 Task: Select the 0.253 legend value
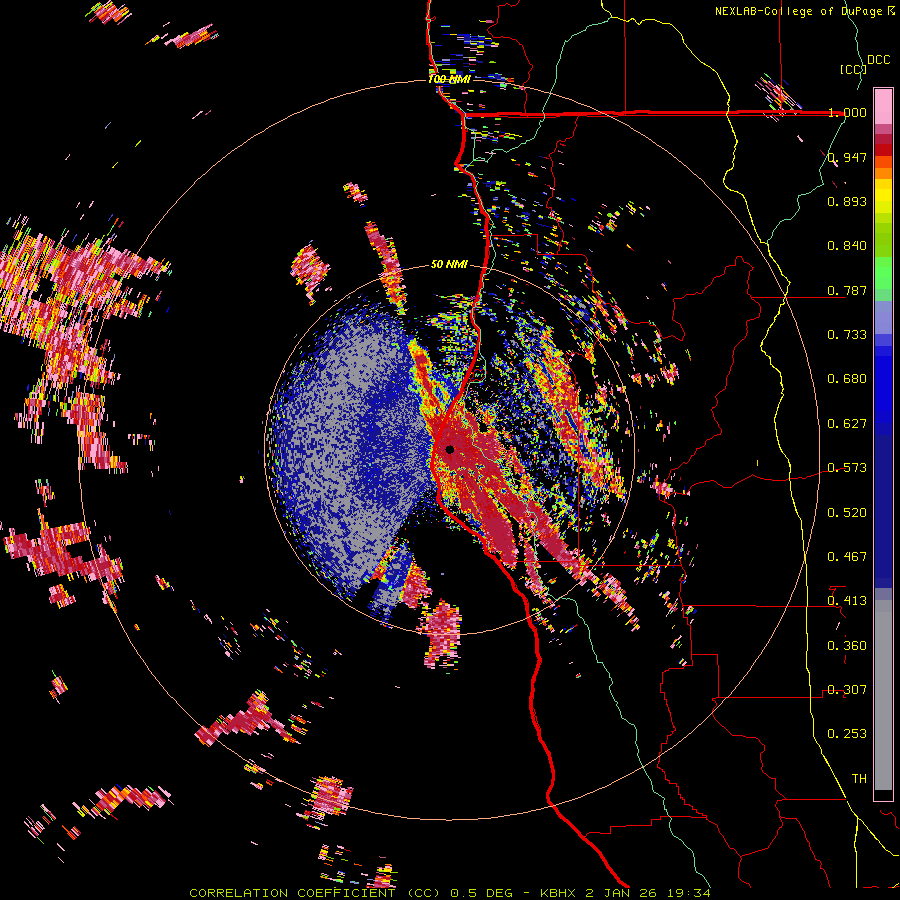coord(847,734)
